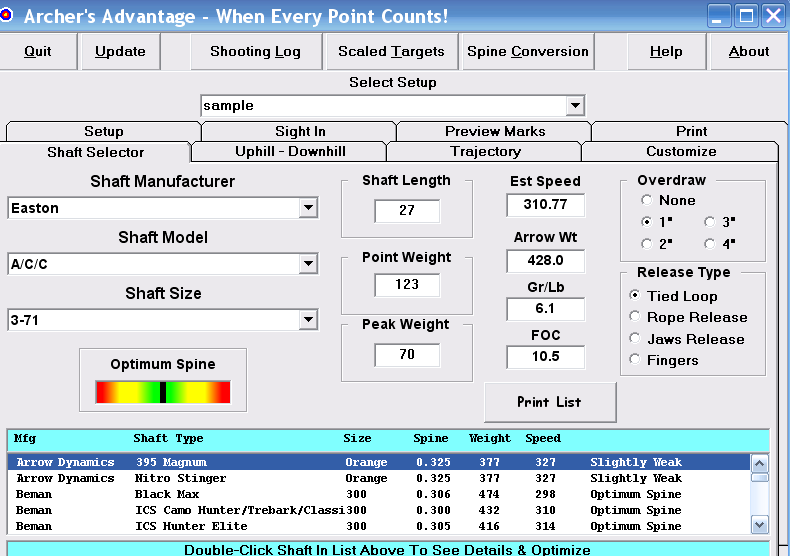Click the Optimum Spine color gauge

point(163,392)
